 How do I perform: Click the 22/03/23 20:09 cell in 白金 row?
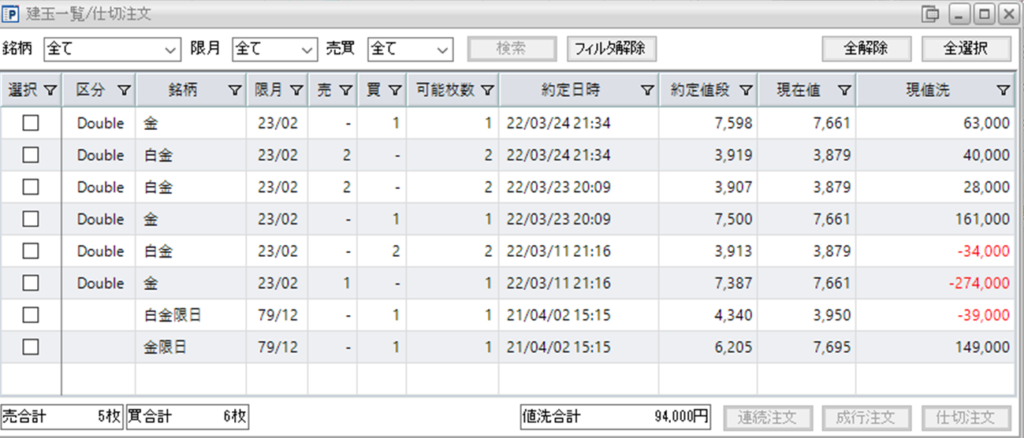coord(579,187)
